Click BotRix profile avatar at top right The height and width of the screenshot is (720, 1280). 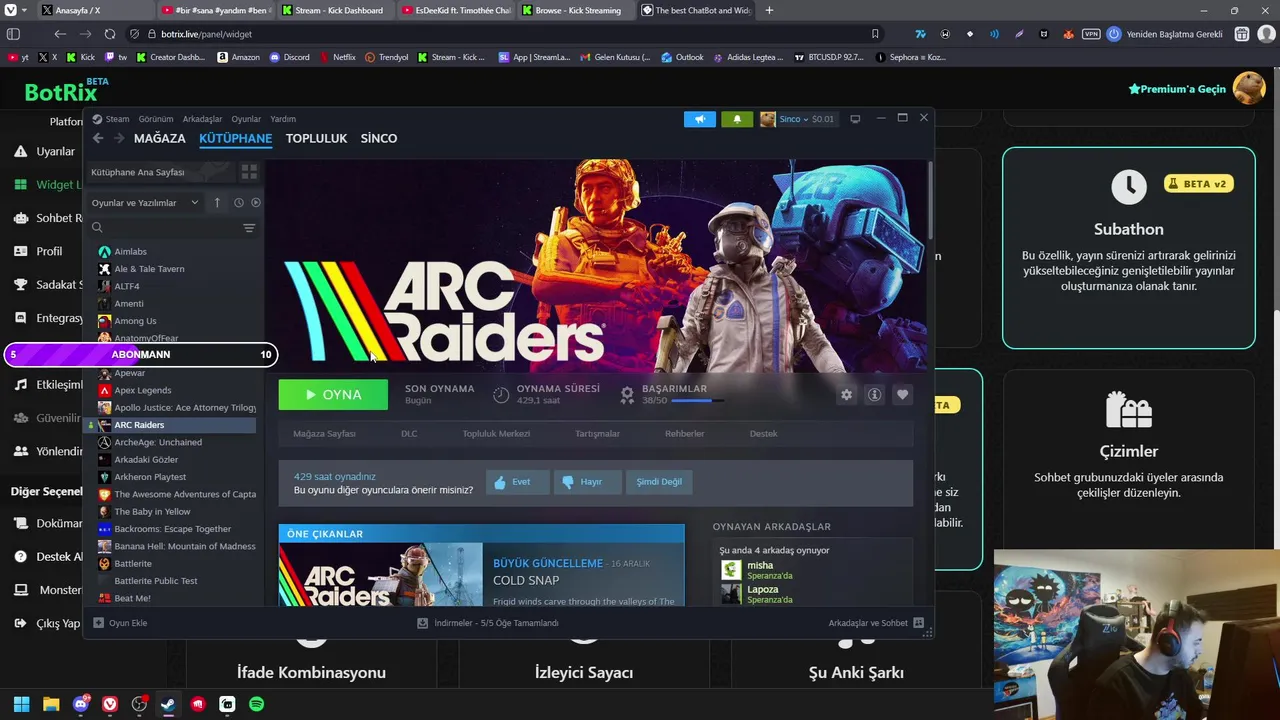(x=1249, y=88)
